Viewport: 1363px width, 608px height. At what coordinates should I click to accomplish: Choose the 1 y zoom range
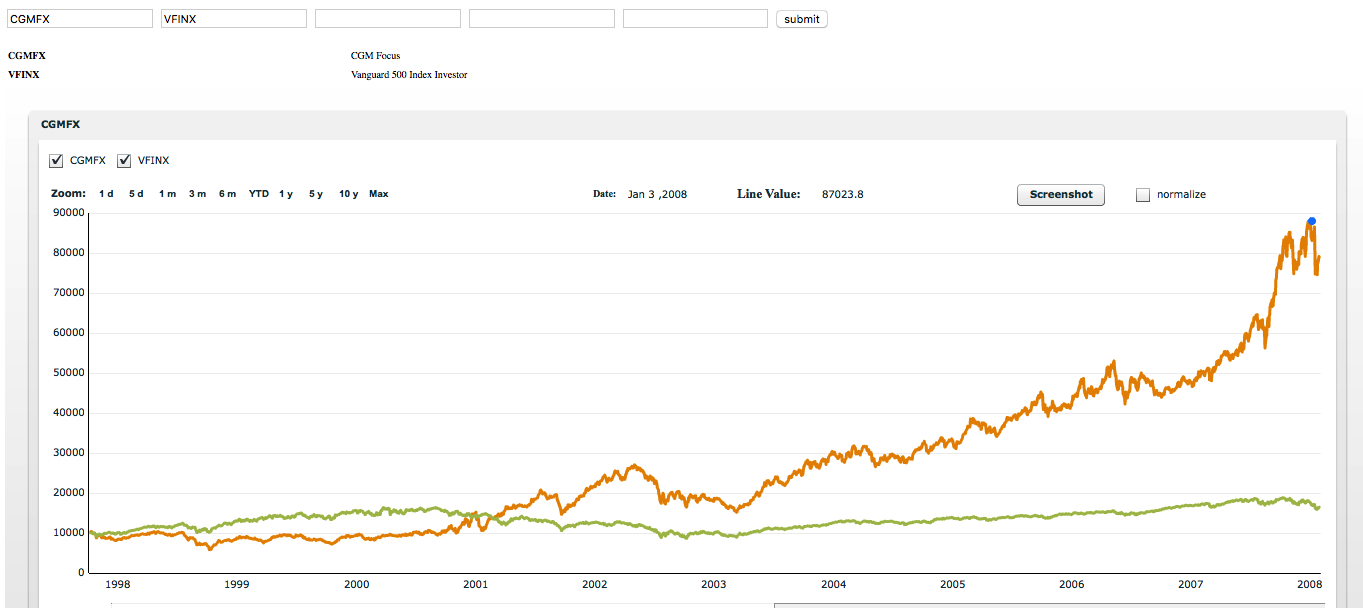pos(286,194)
